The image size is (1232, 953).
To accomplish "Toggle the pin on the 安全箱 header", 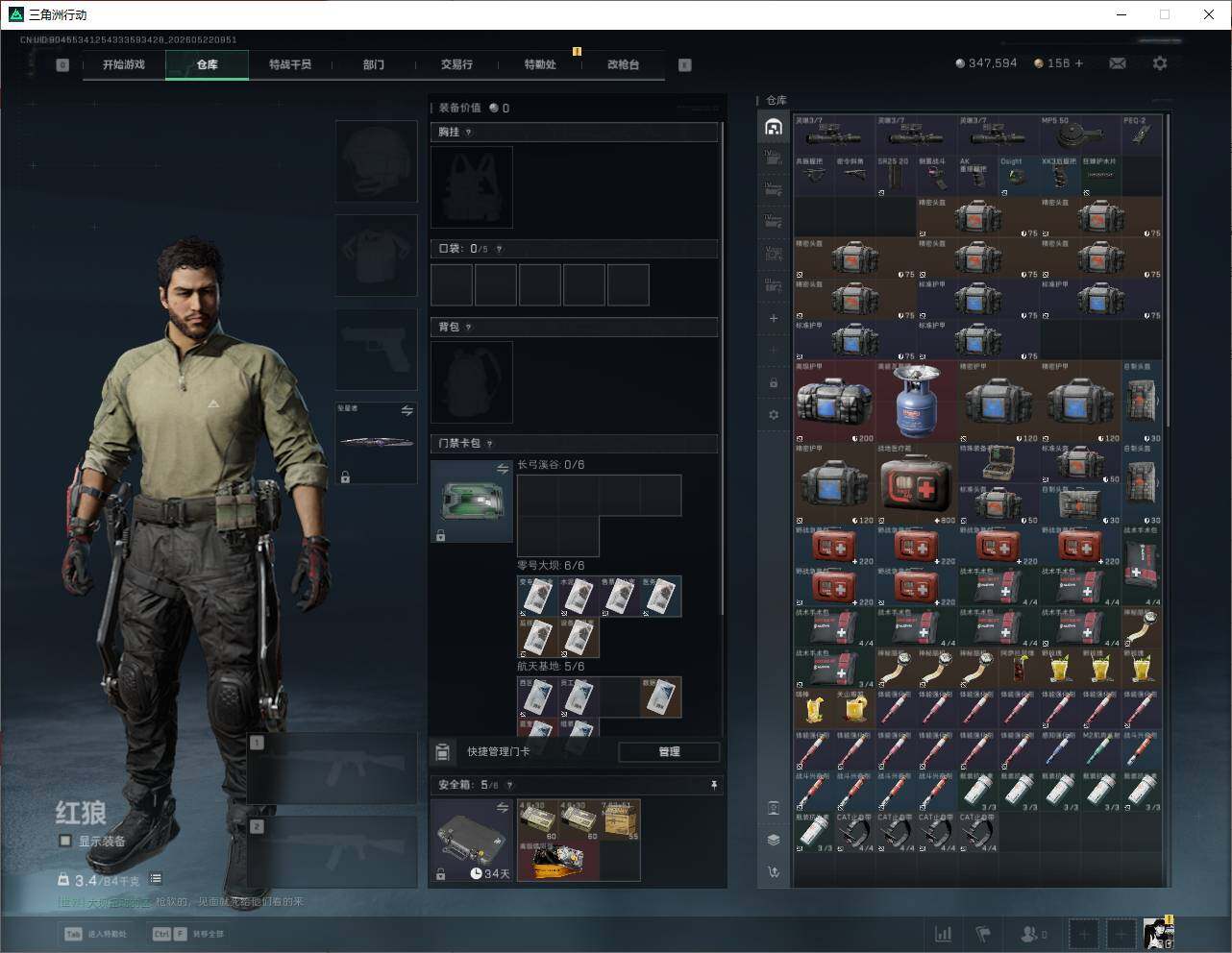I will click(713, 786).
